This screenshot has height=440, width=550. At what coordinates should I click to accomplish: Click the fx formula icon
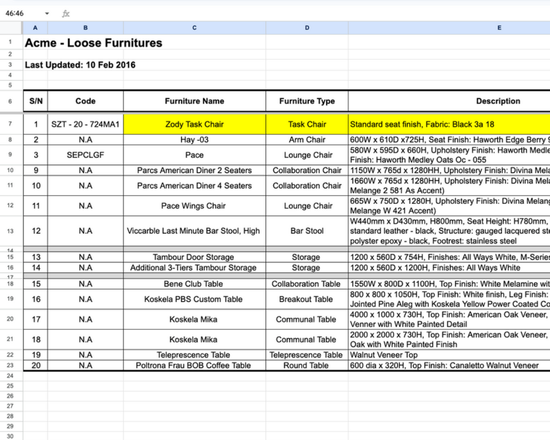(66, 14)
